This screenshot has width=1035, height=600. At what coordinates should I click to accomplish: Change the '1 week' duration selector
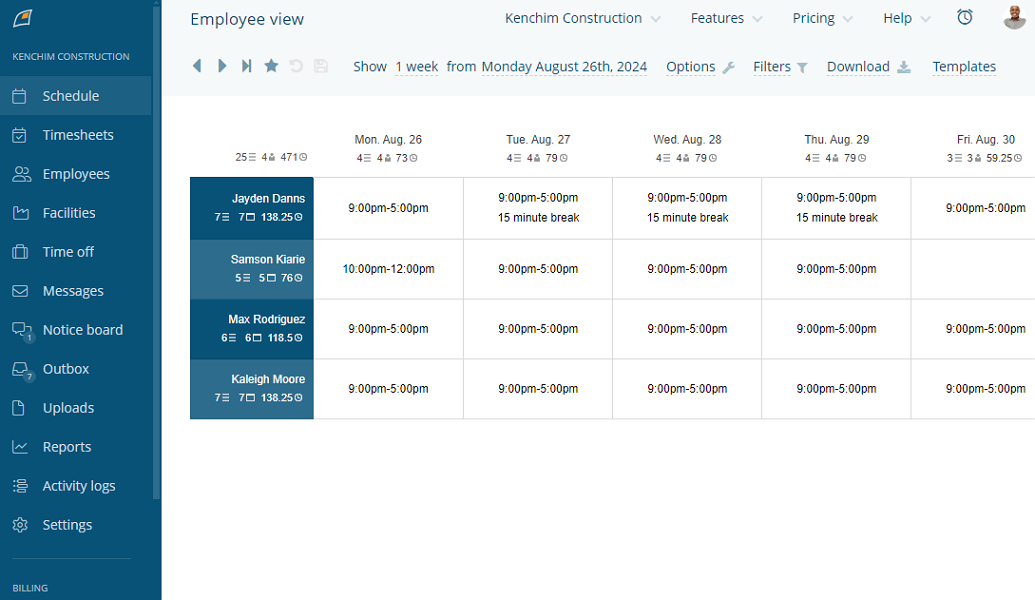tap(416, 67)
